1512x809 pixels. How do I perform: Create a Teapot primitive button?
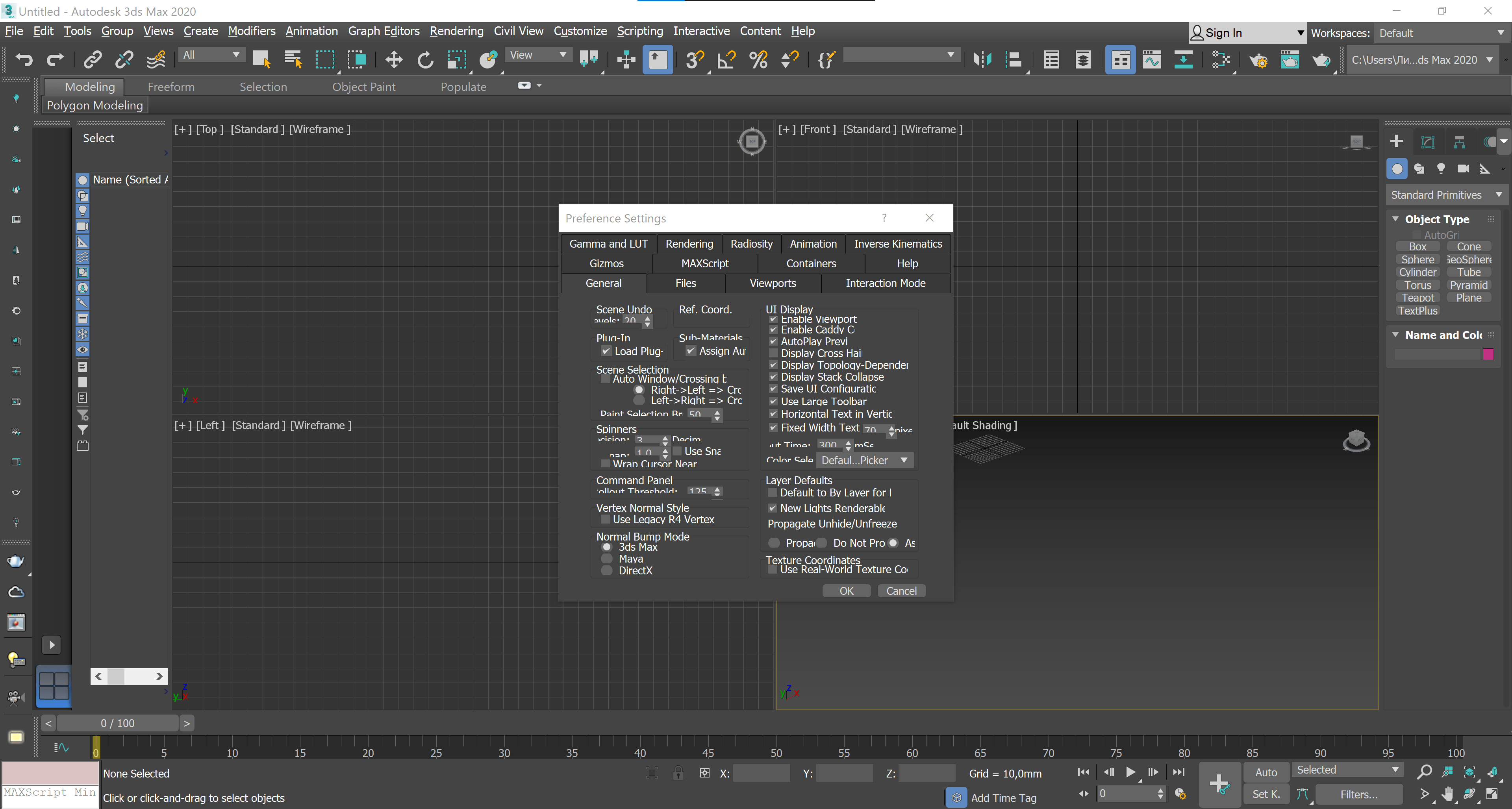(x=1417, y=298)
